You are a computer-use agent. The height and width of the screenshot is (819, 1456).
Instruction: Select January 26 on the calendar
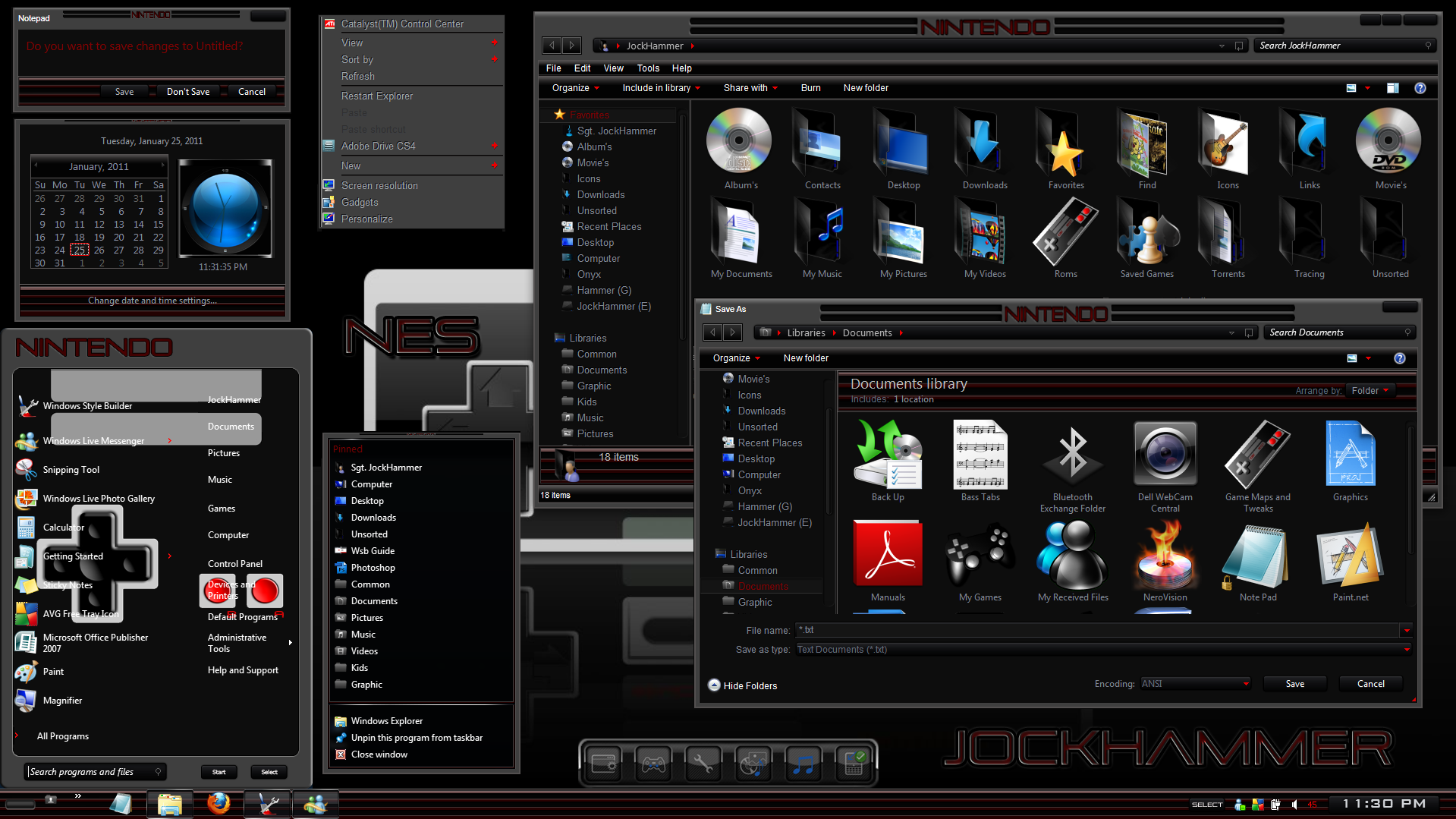[99, 250]
